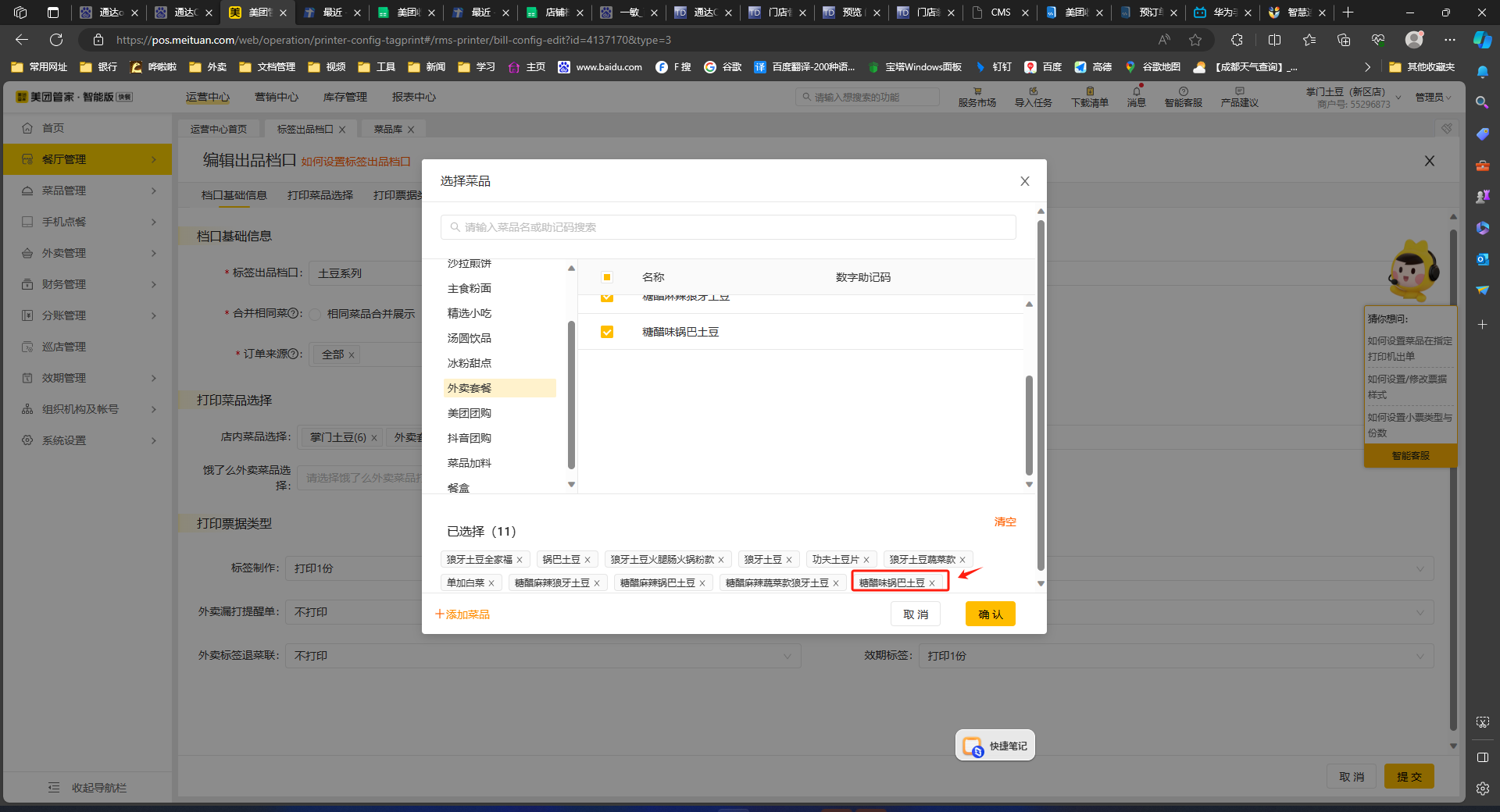
Task: Select 美团团购 category
Action: (470, 413)
